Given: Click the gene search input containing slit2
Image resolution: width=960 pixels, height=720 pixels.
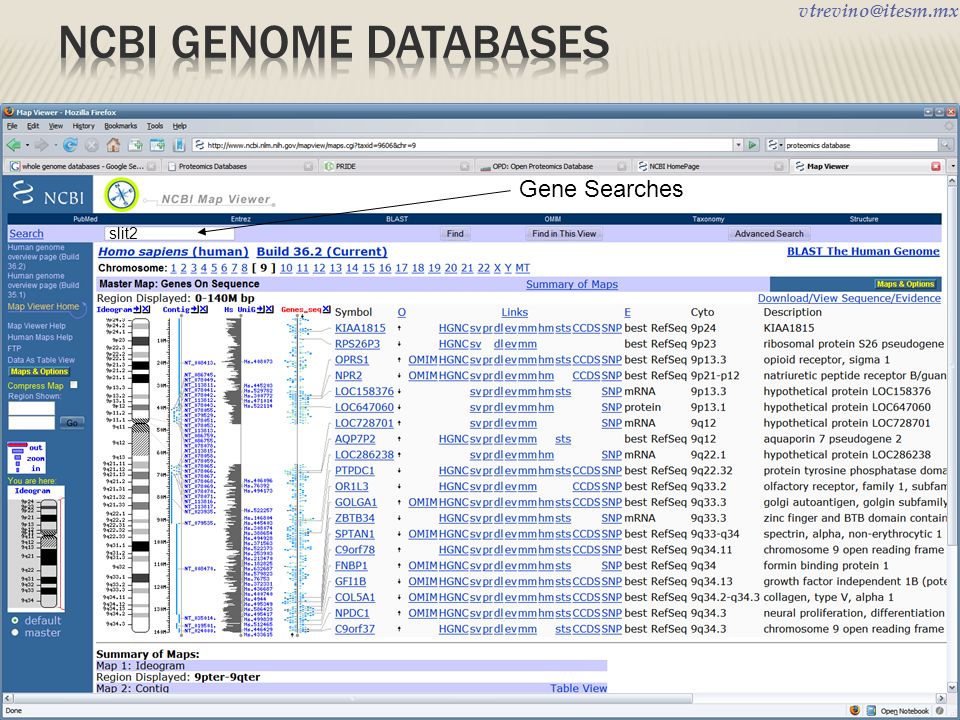Looking at the screenshot, I should [x=169, y=233].
